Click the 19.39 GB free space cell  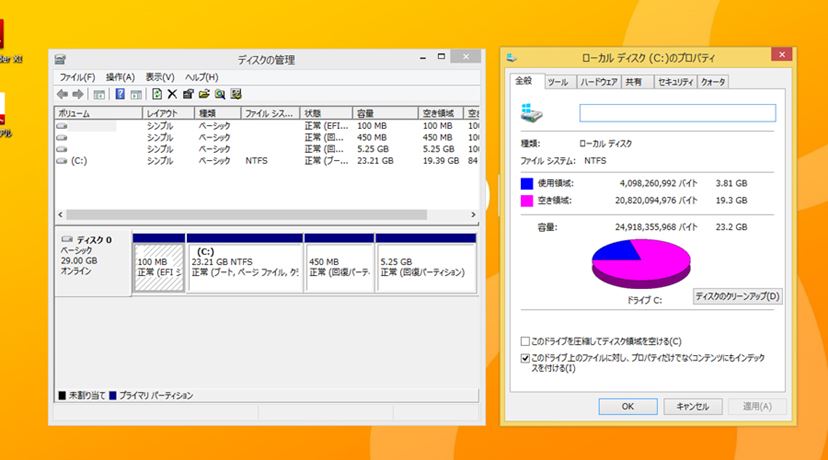441,161
